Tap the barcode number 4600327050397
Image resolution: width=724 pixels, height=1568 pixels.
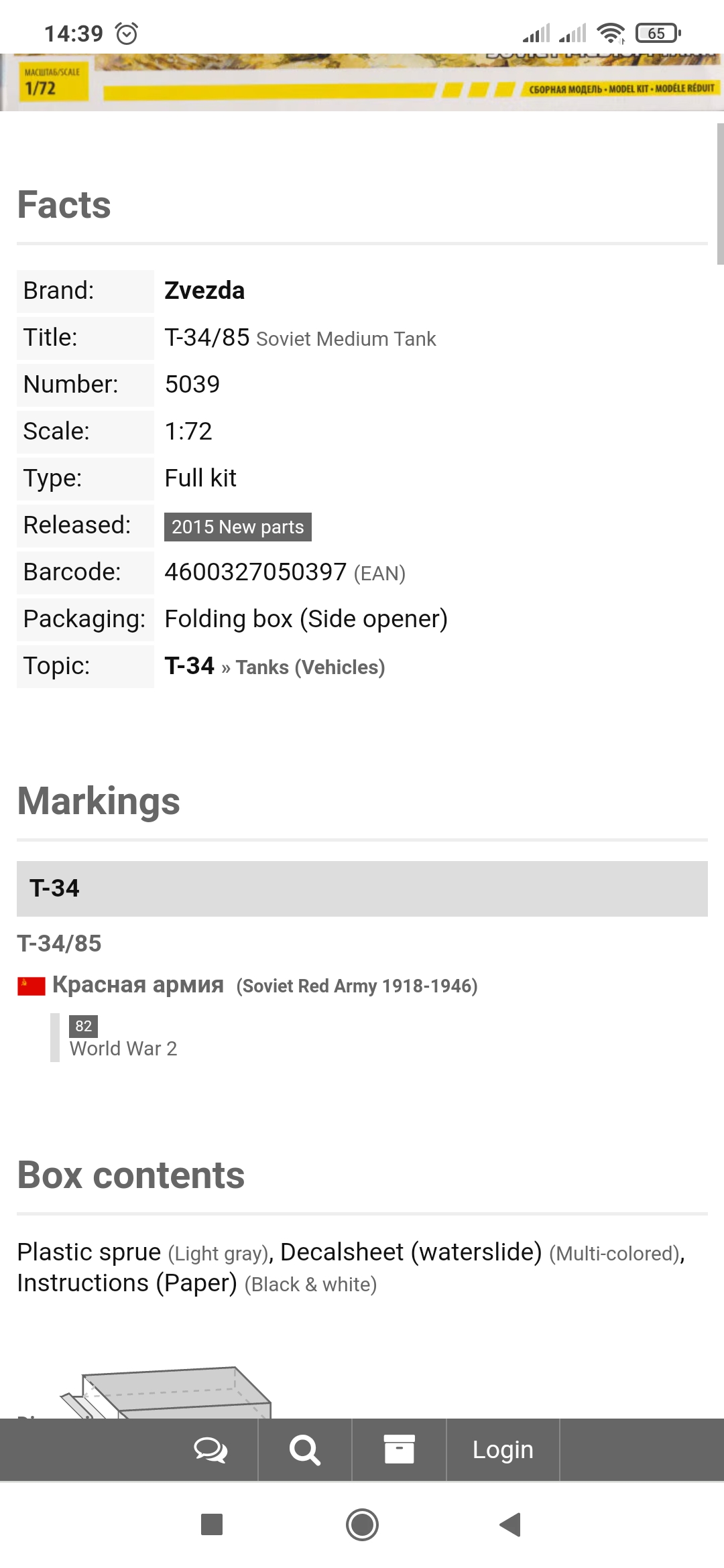pos(255,572)
